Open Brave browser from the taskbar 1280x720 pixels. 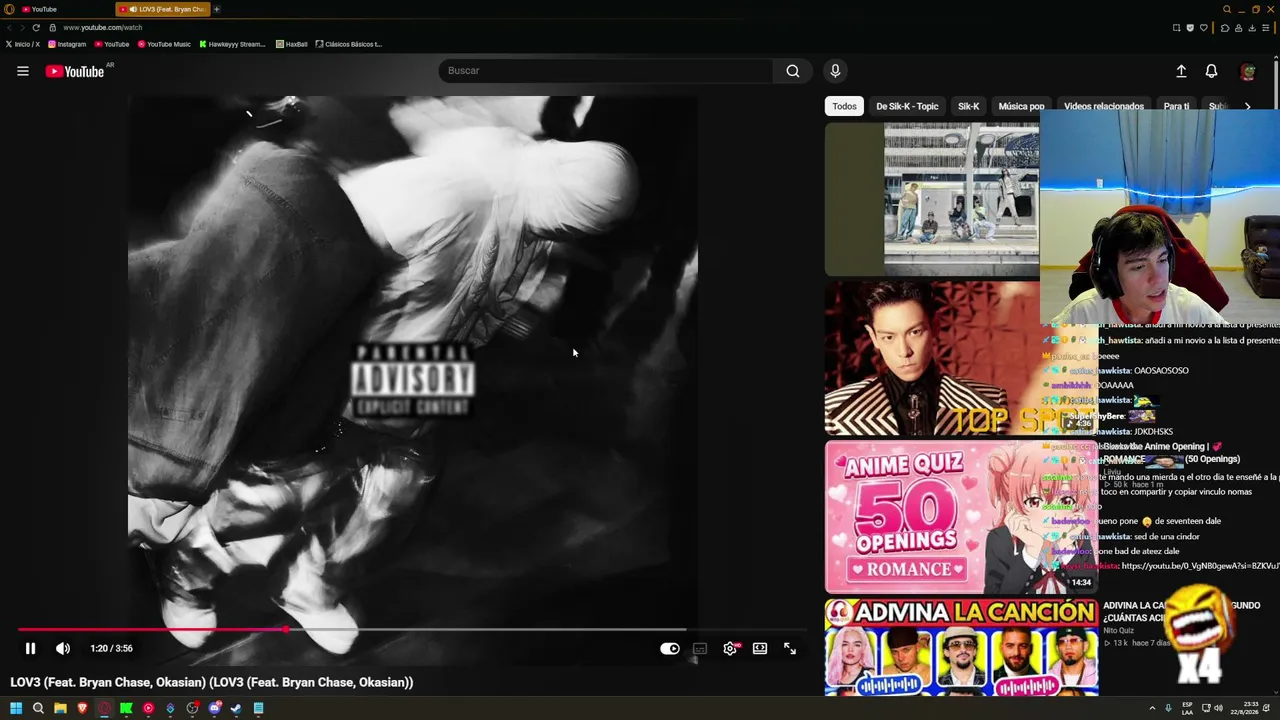tap(82, 709)
